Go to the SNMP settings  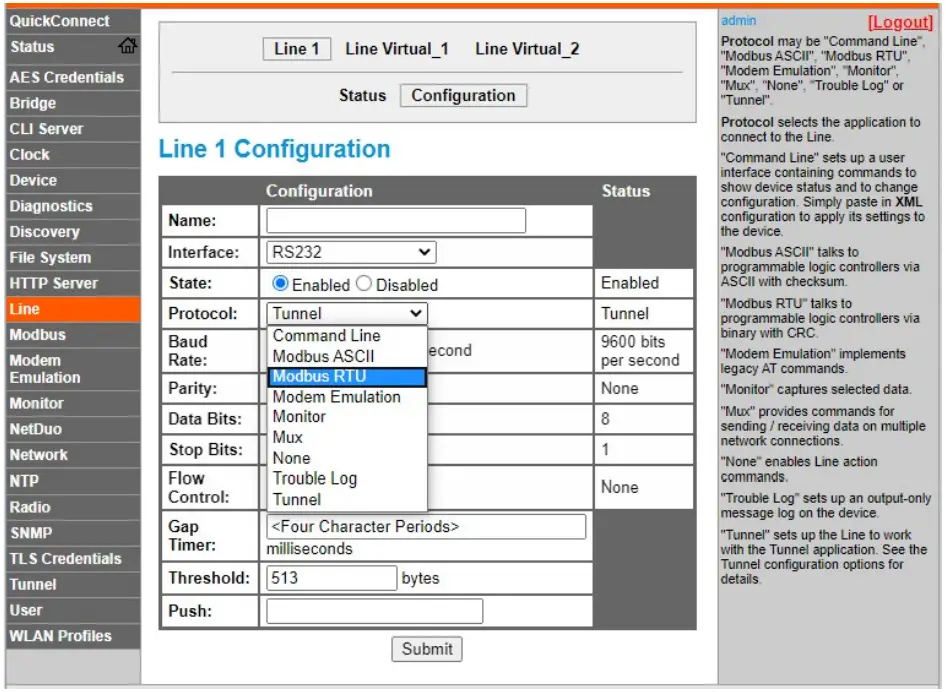click(x=35, y=533)
